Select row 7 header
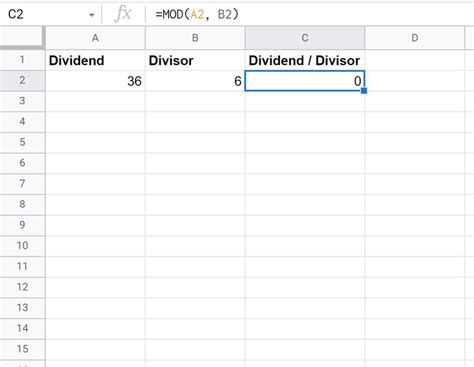The width and height of the screenshot is (474, 367). point(22,184)
